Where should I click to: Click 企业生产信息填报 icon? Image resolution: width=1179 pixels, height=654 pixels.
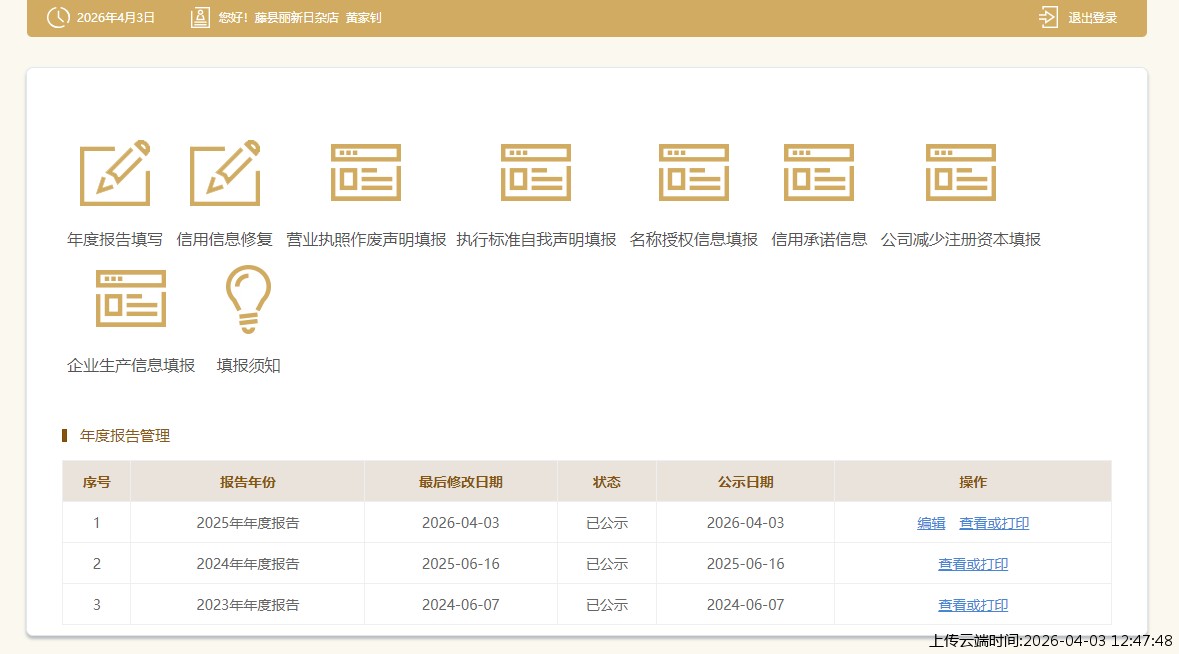click(131, 298)
